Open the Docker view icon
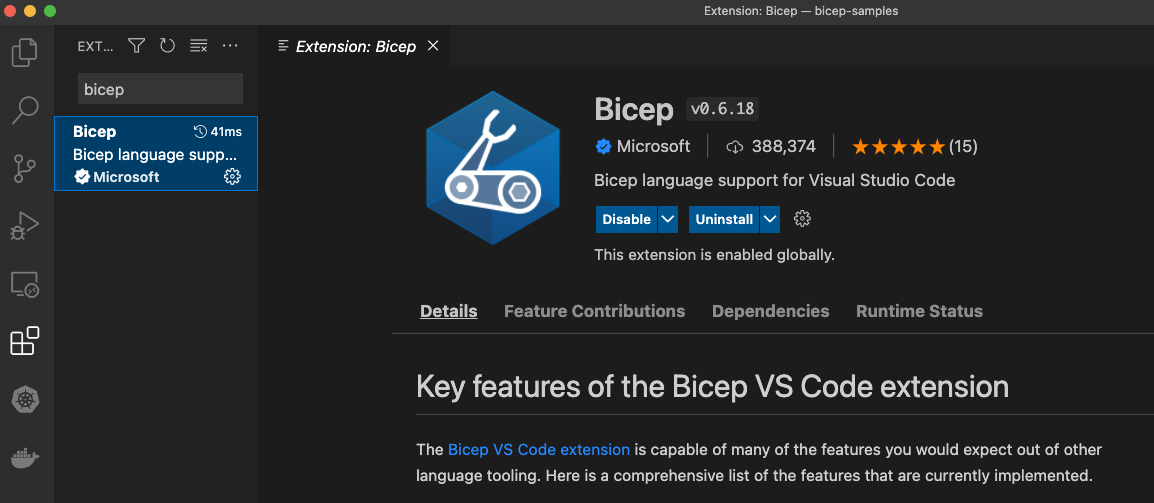Screen dimensions: 1154x503 25,459
